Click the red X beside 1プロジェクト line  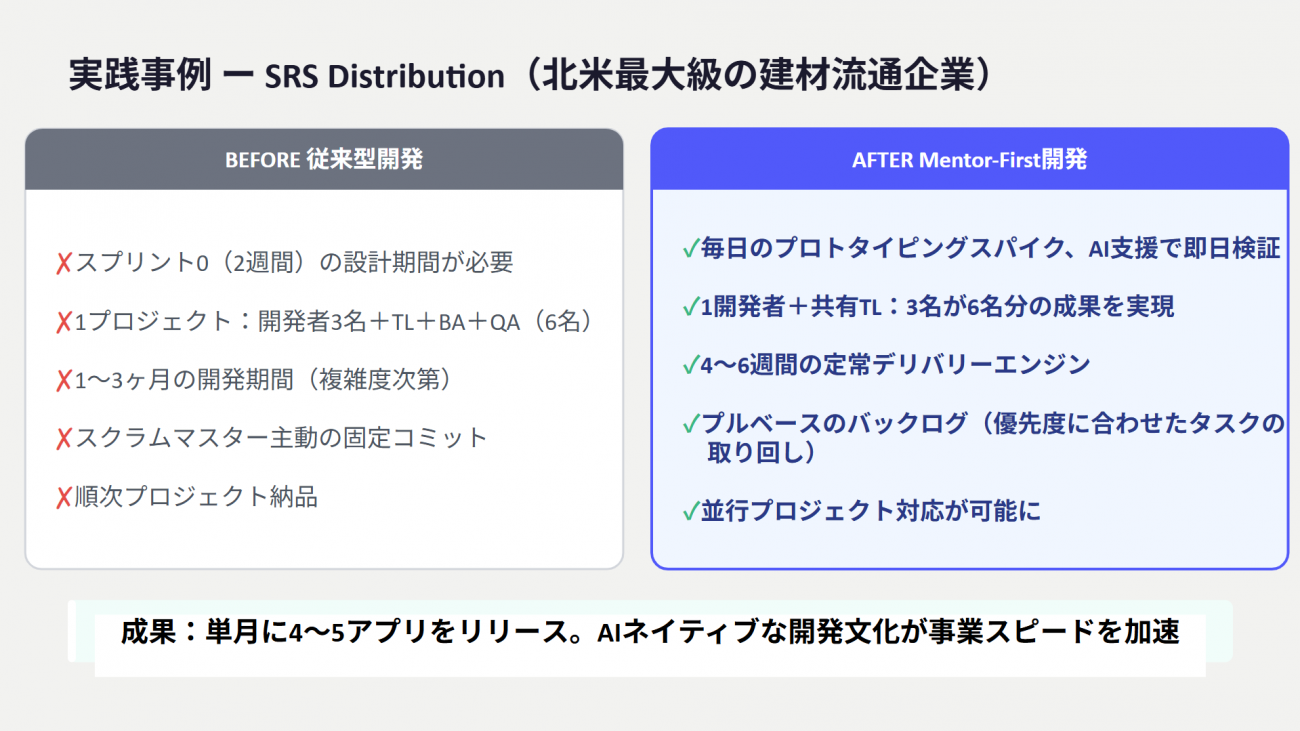coord(64,322)
